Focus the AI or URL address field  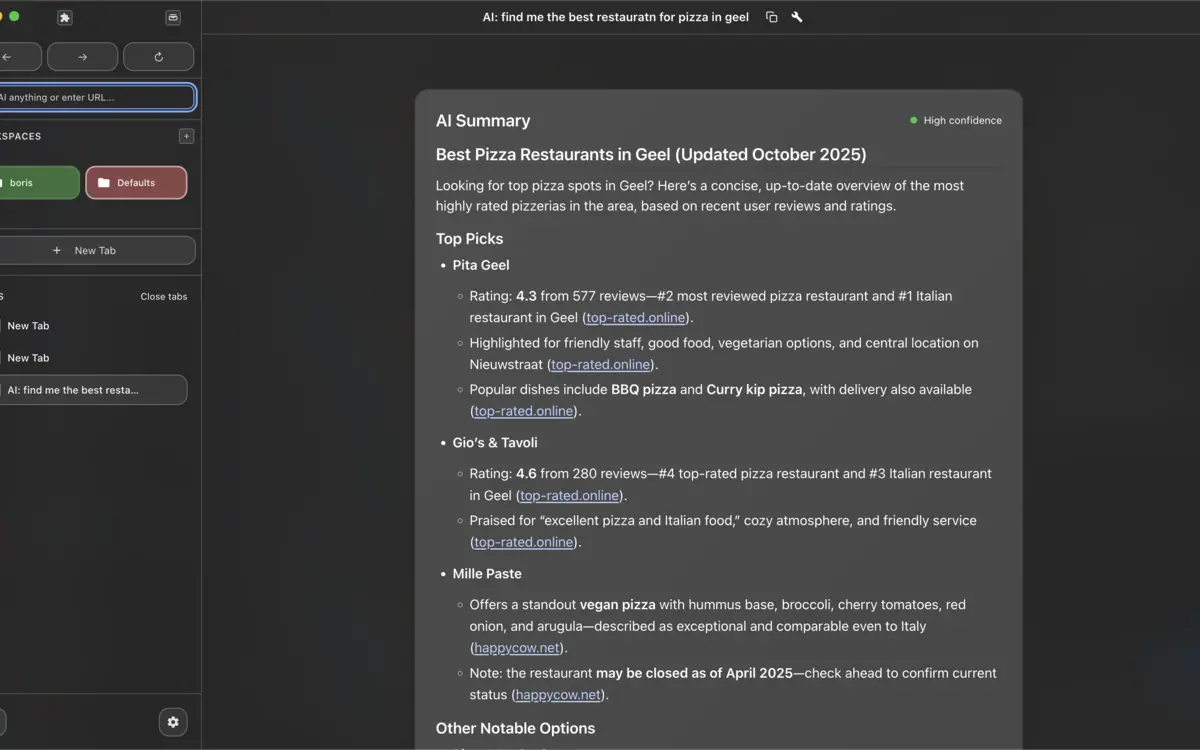click(x=97, y=97)
